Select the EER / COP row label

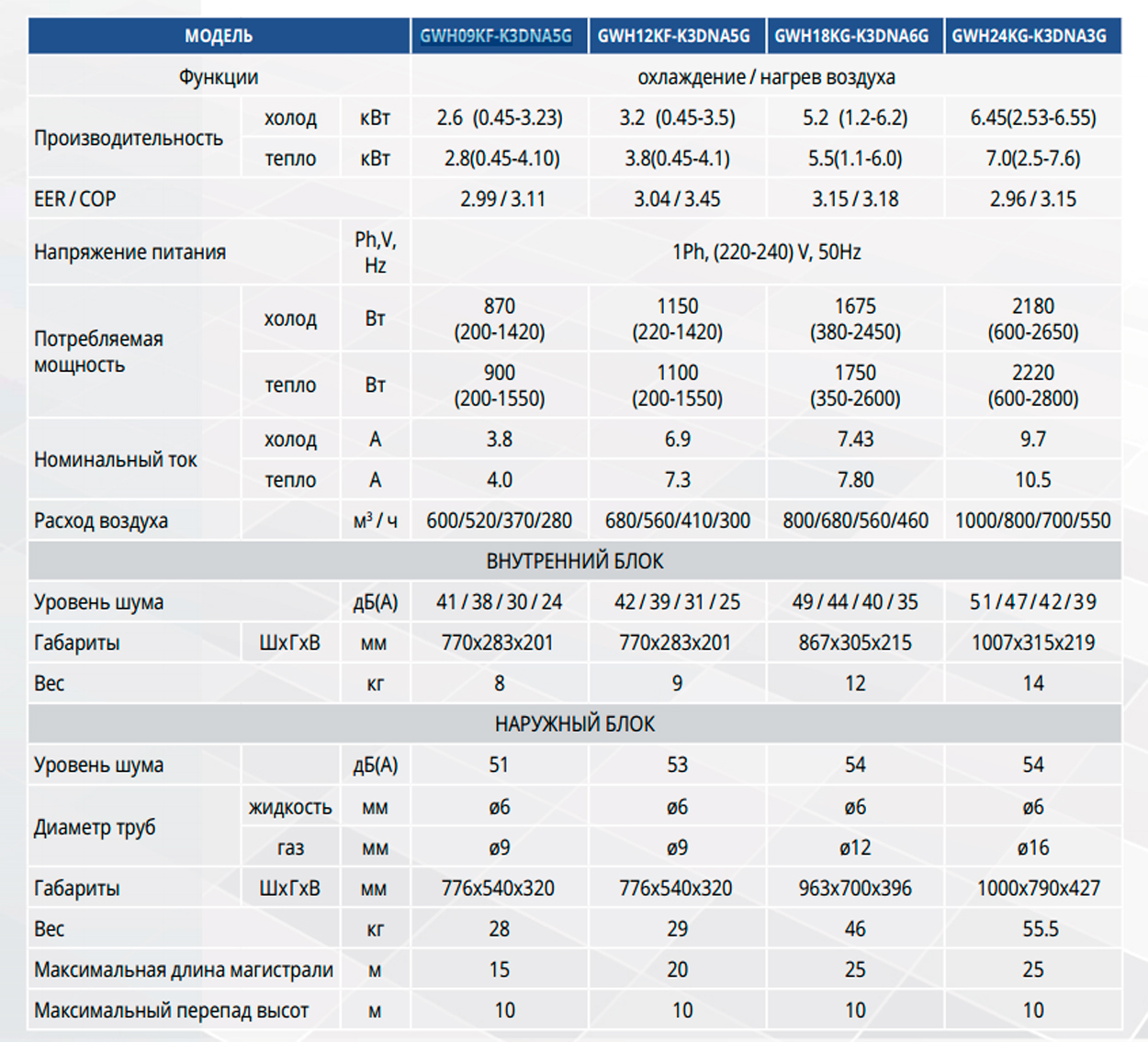(x=75, y=199)
